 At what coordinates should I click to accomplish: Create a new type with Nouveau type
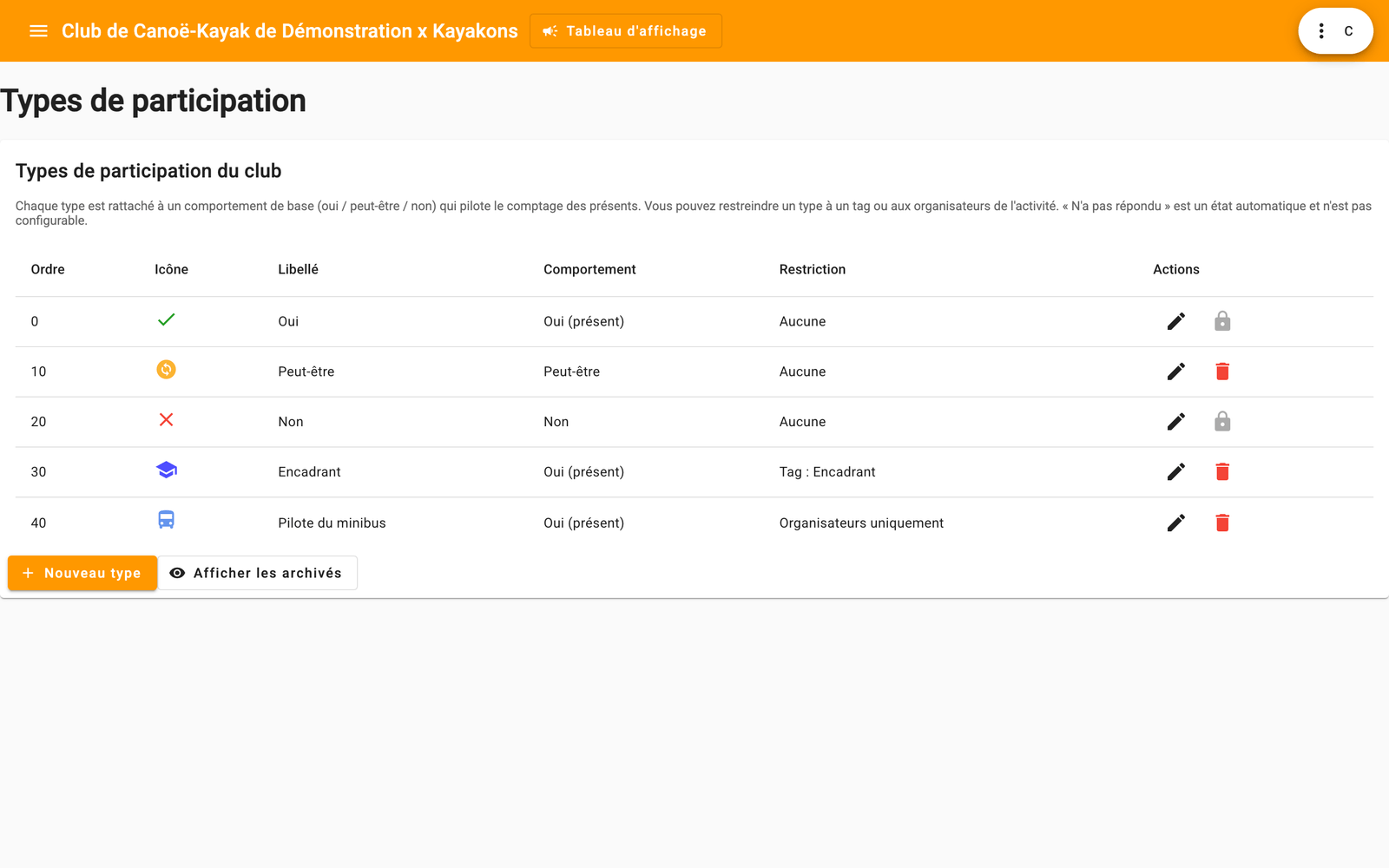(x=82, y=573)
